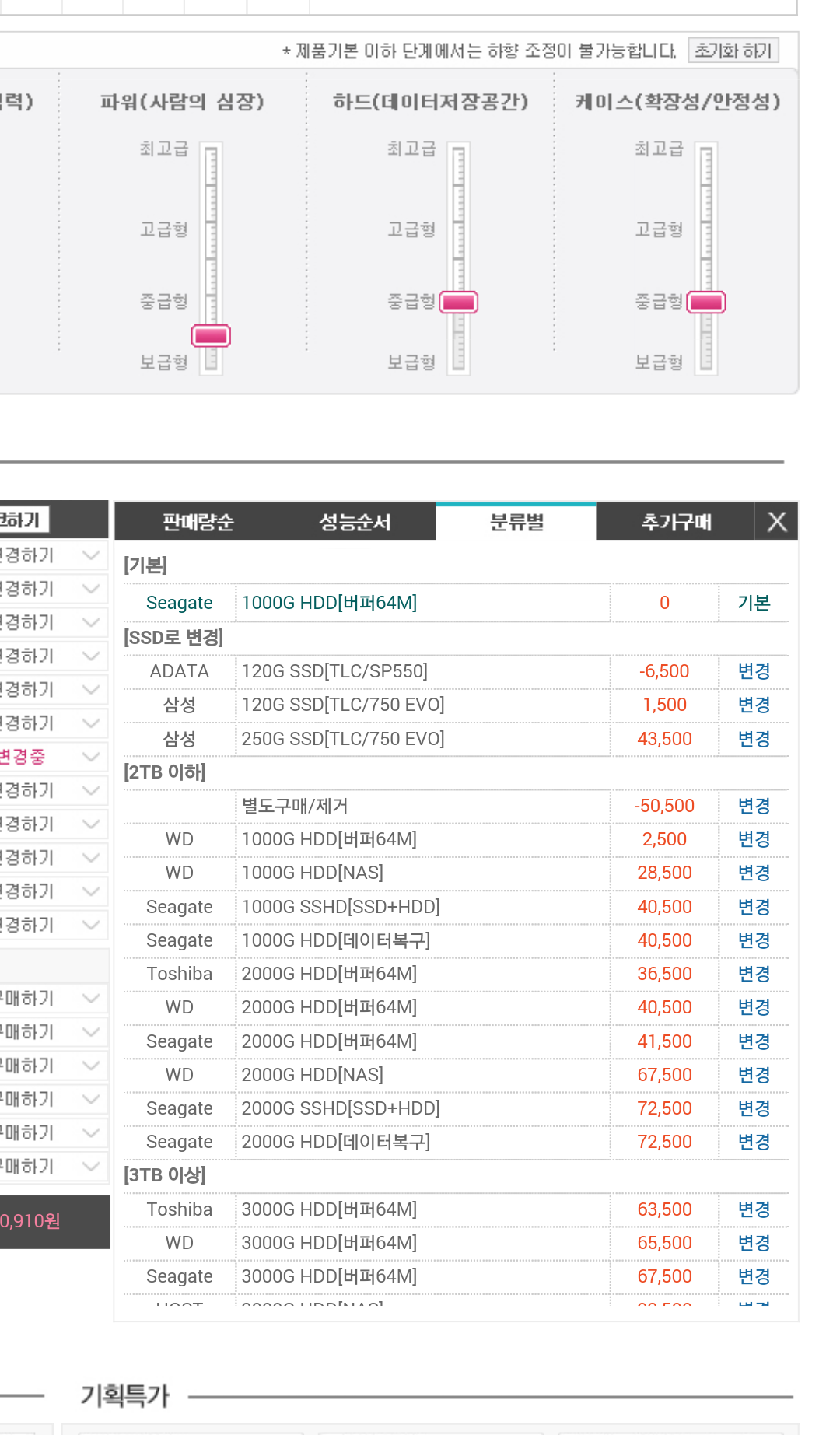Change to Samsung 250G SSD 750 EVO
The height and width of the screenshot is (1435, 840).
(753, 739)
